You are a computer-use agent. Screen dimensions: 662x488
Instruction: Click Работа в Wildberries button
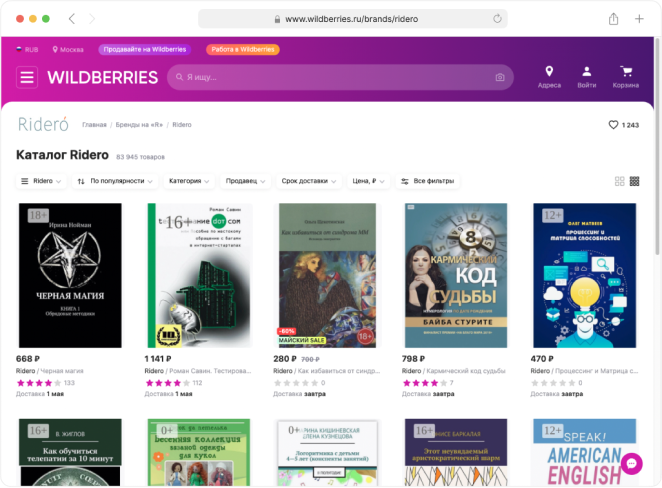(x=242, y=49)
